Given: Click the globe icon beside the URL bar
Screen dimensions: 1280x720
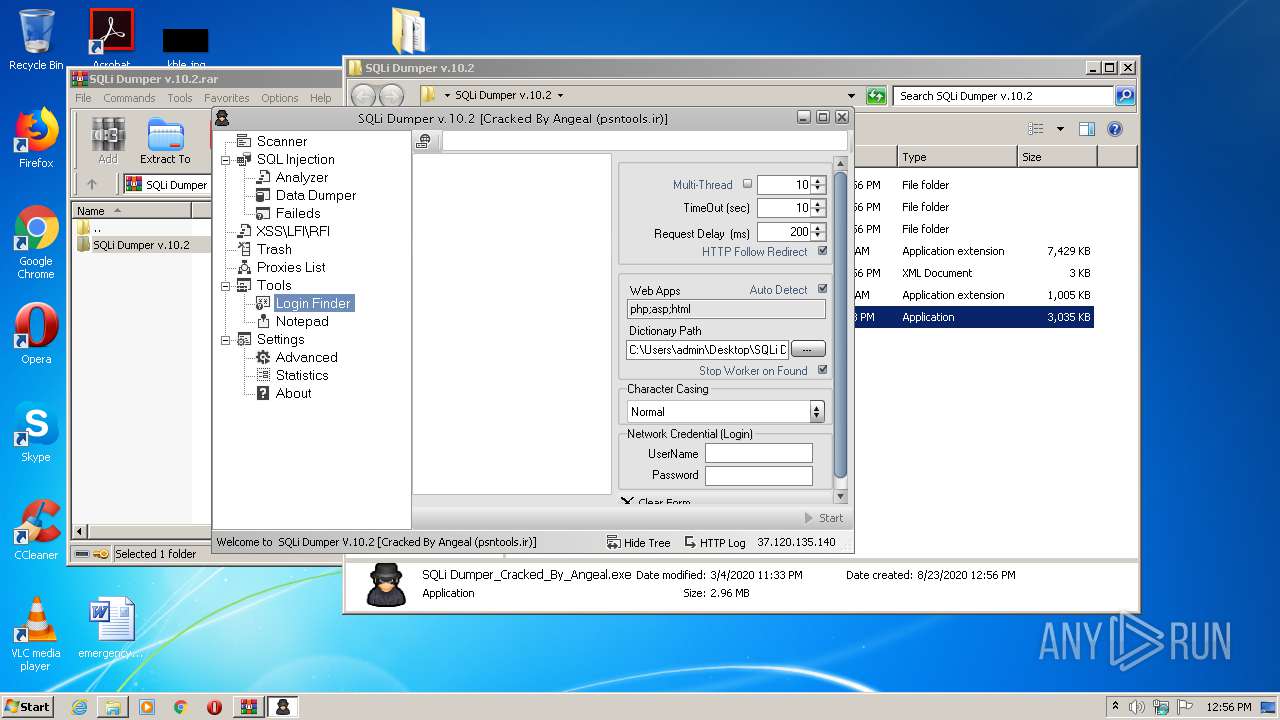Looking at the screenshot, I should pos(424,142).
